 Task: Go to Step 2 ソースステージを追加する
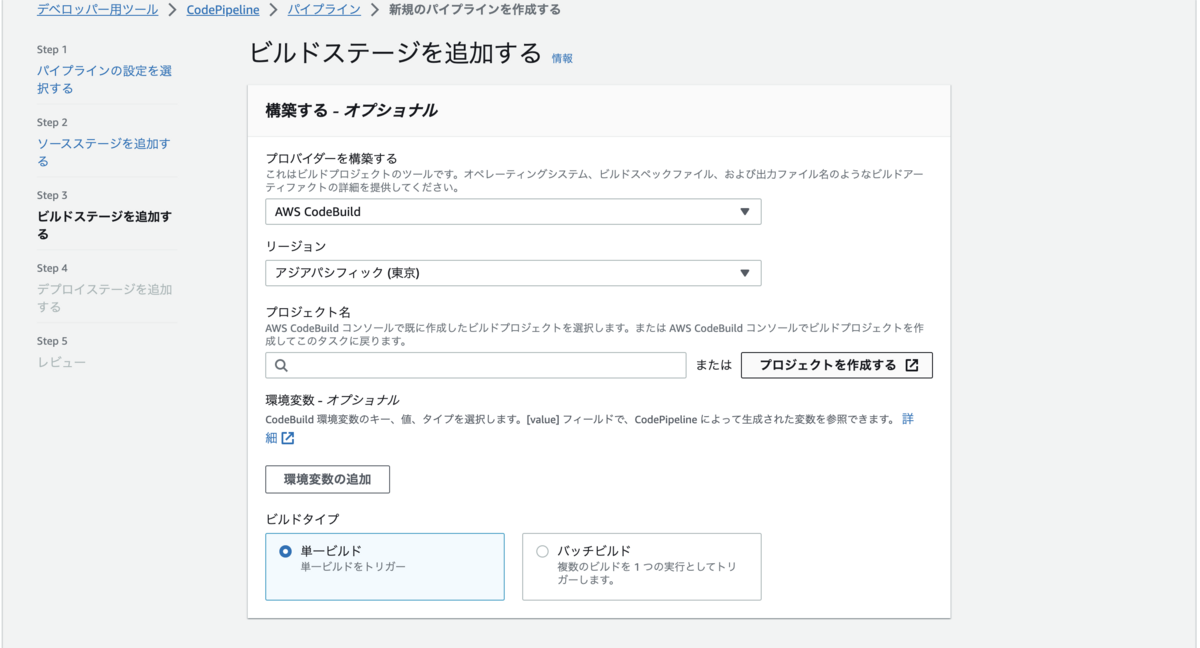pos(104,152)
